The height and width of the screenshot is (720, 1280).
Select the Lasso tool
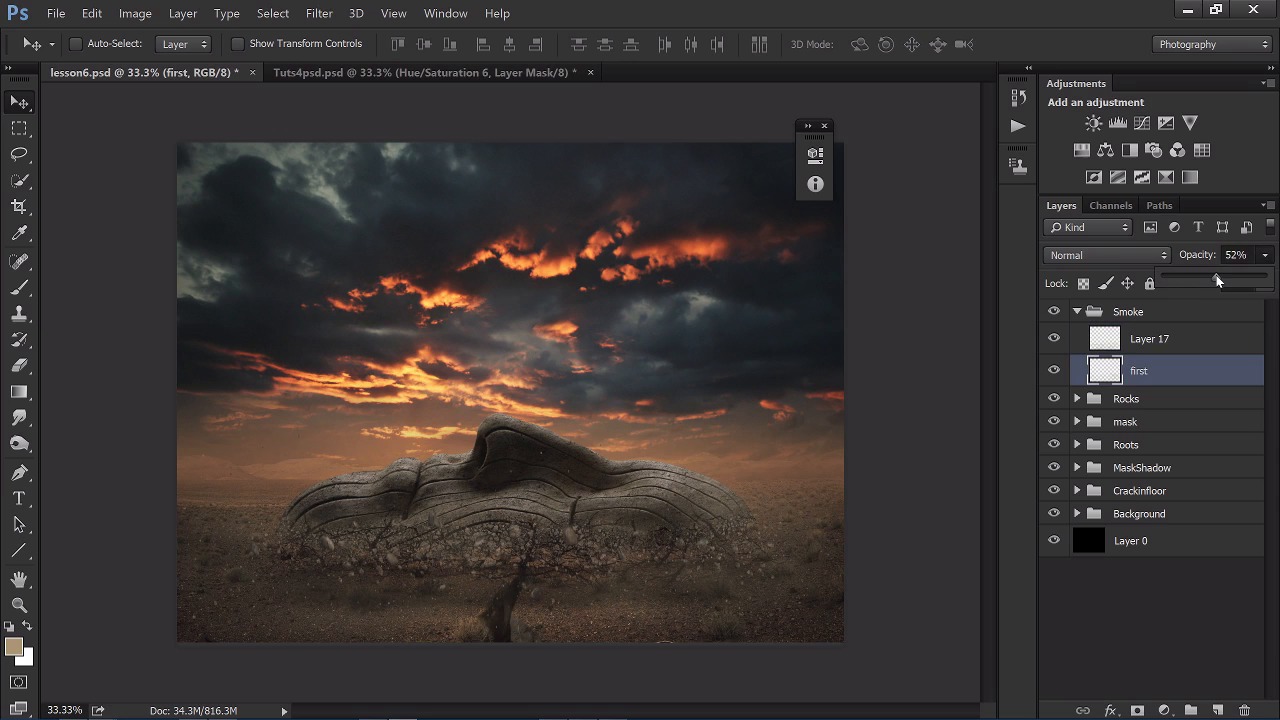coord(19,154)
